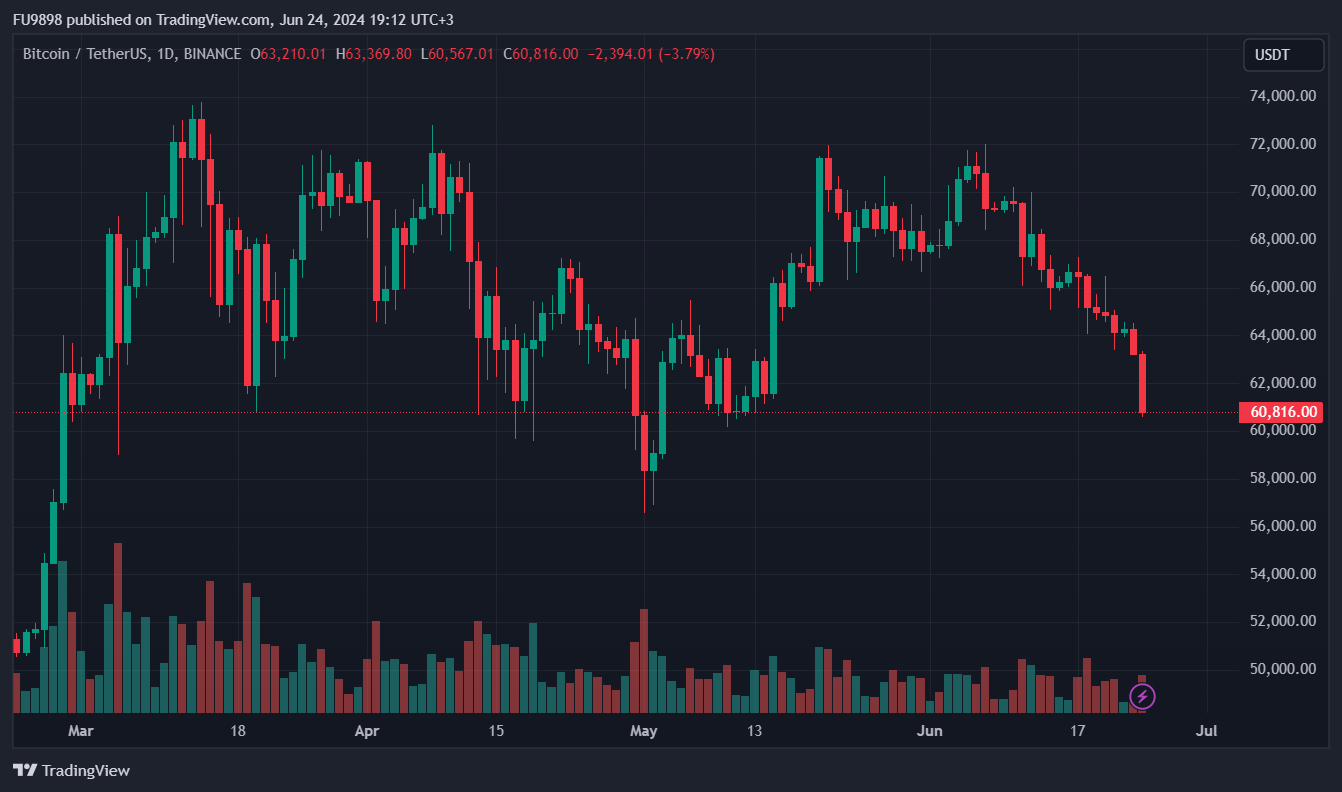Image resolution: width=1342 pixels, height=792 pixels.
Task: Click the latest red candle at far right
Action: click(x=1142, y=382)
